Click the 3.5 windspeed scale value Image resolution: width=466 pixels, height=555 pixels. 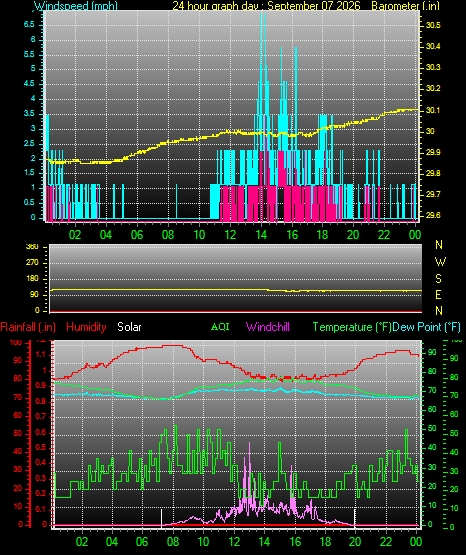click(x=29, y=113)
